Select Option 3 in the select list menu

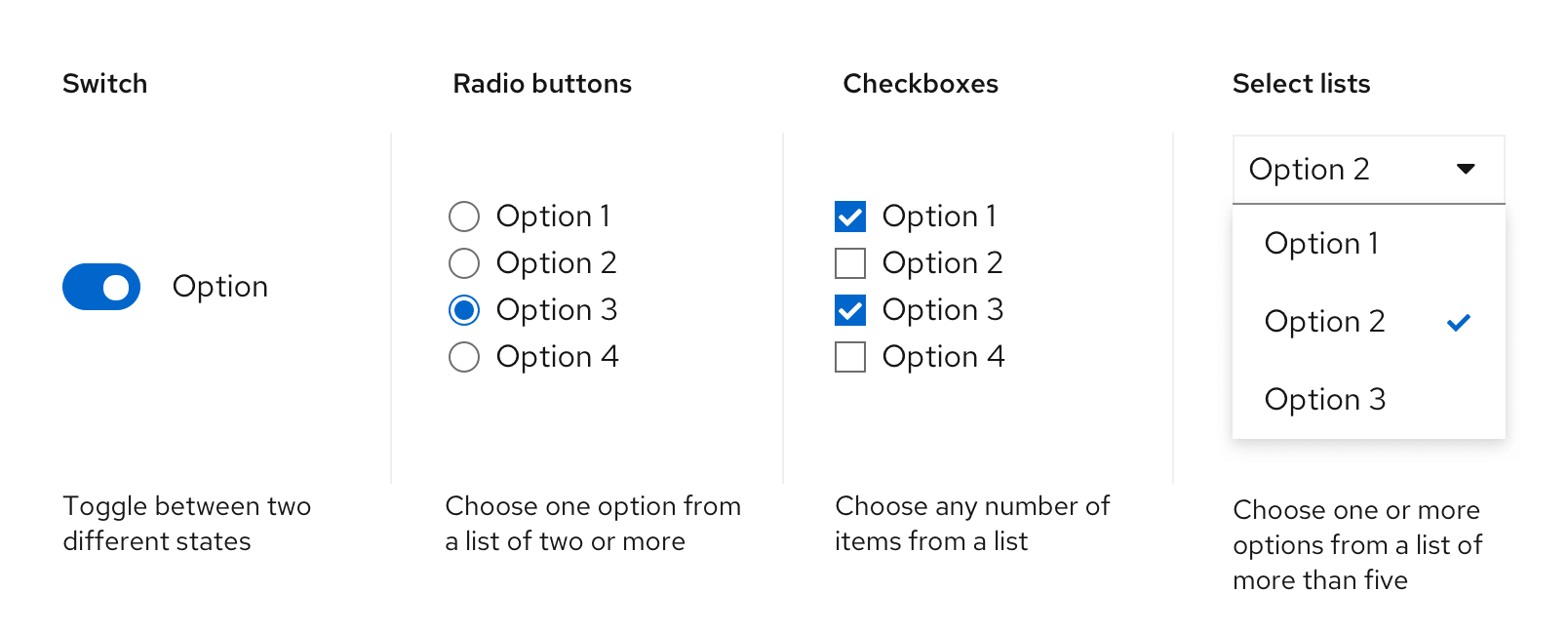(1324, 399)
